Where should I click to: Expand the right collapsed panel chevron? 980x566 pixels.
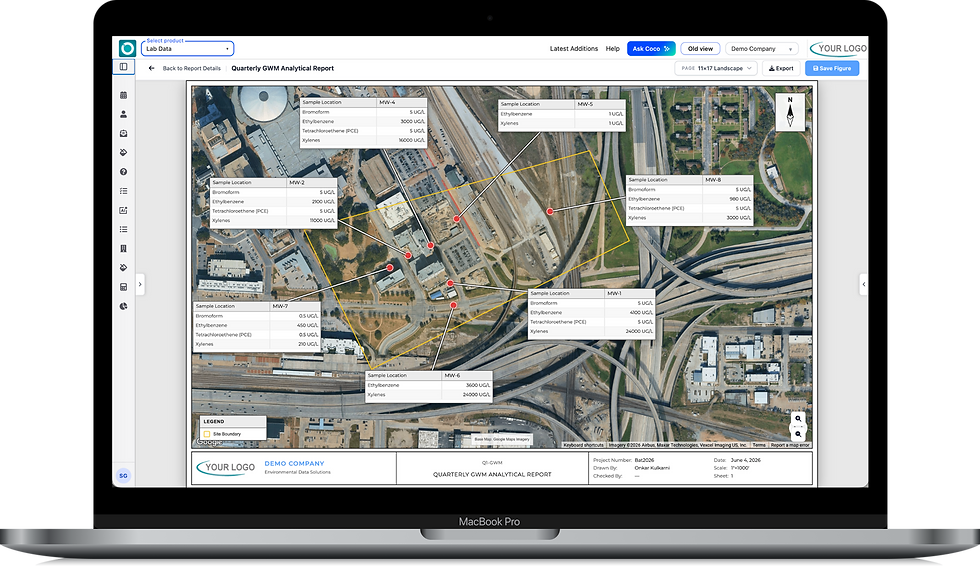(864, 284)
